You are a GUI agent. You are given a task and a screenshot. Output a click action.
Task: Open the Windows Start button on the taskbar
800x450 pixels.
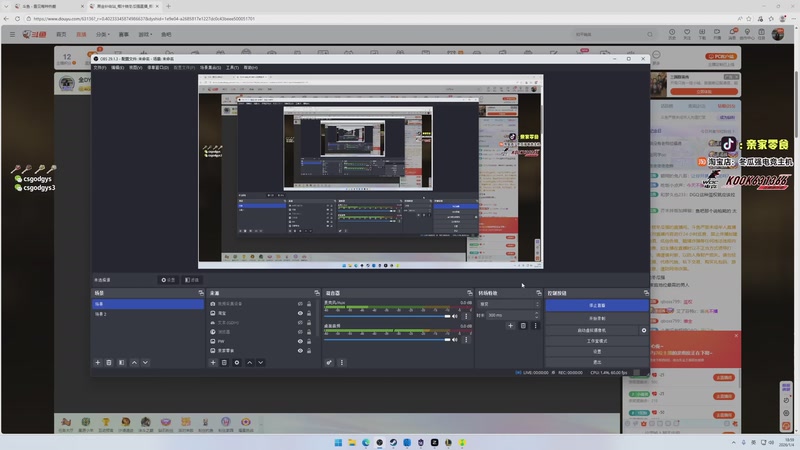pyautogui.click(x=338, y=442)
